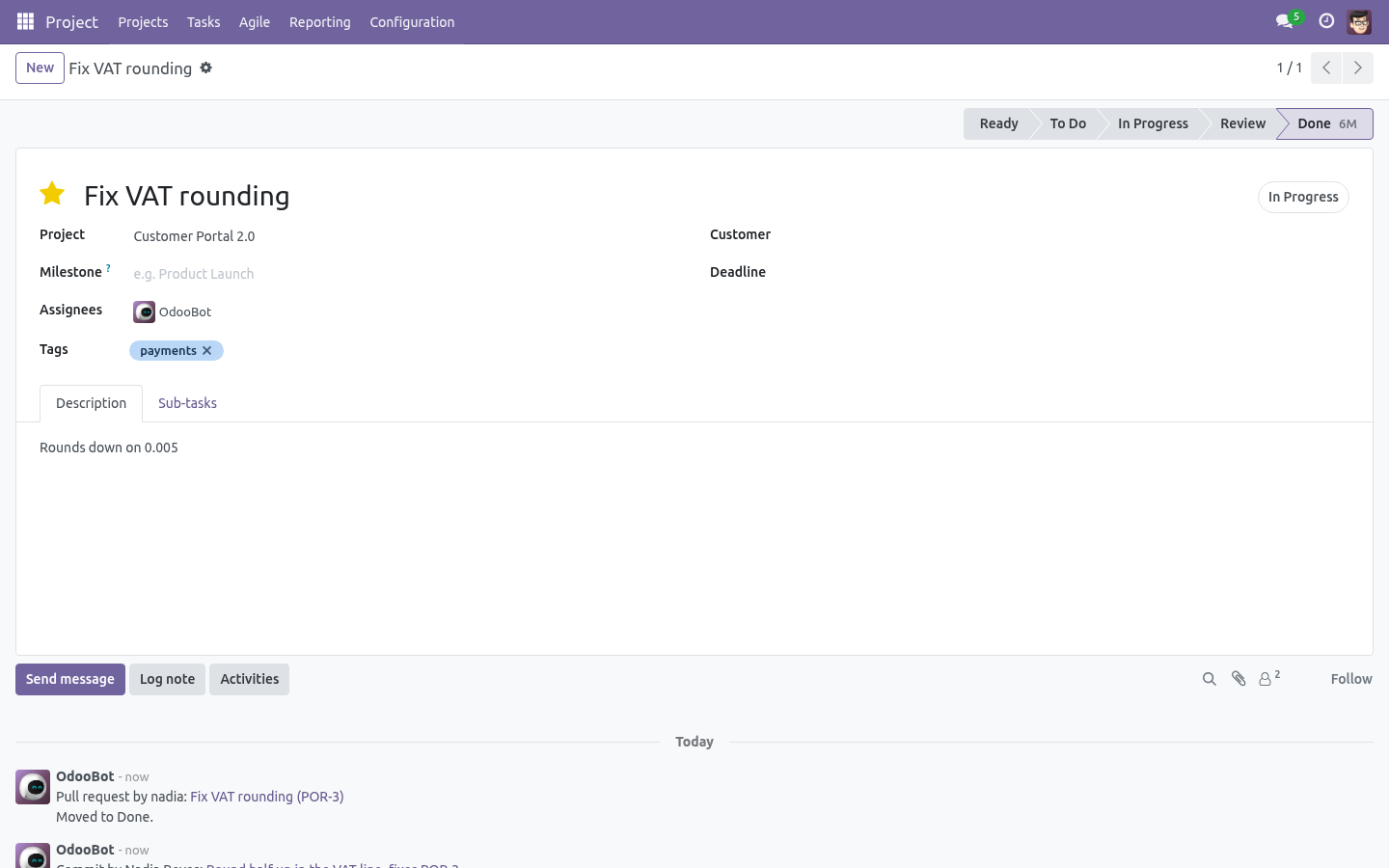The height and width of the screenshot is (868, 1389).
Task: Open attachments with the paperclip icon
Action: [1239, 679]
